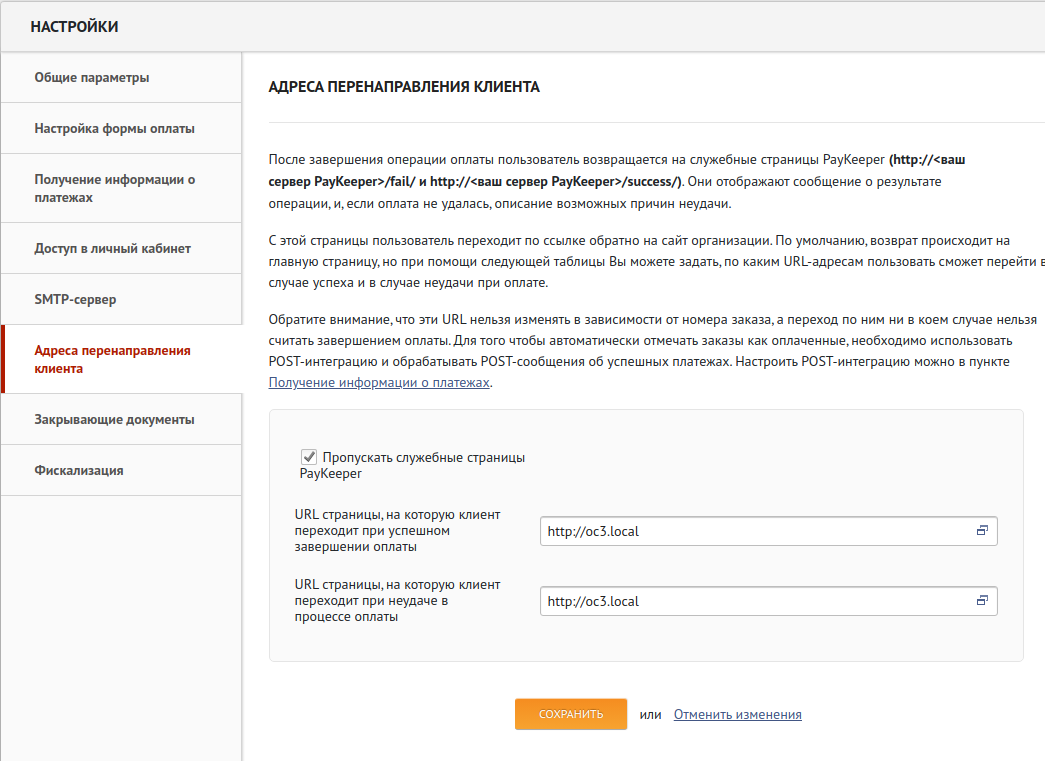Select Адреса перенаправления клиента sidebar item
The height and width of the screenshot is (761, 1045).
click(x=112, y=359)
